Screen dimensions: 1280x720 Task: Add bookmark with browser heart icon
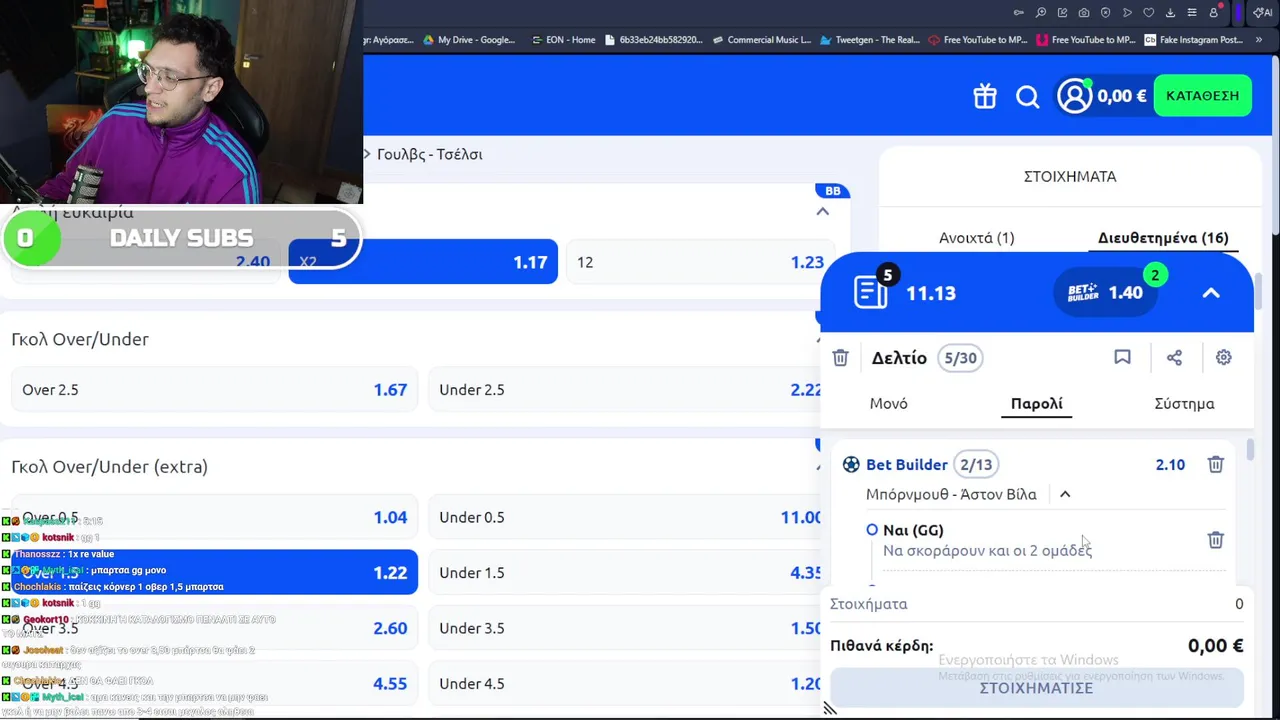[1149, 13]
